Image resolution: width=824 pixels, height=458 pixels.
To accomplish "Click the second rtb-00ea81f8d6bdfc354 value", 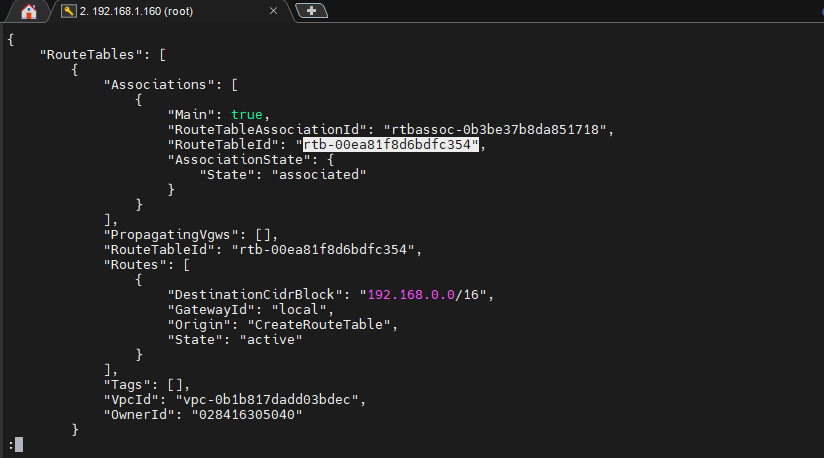I will coord(323,249).
